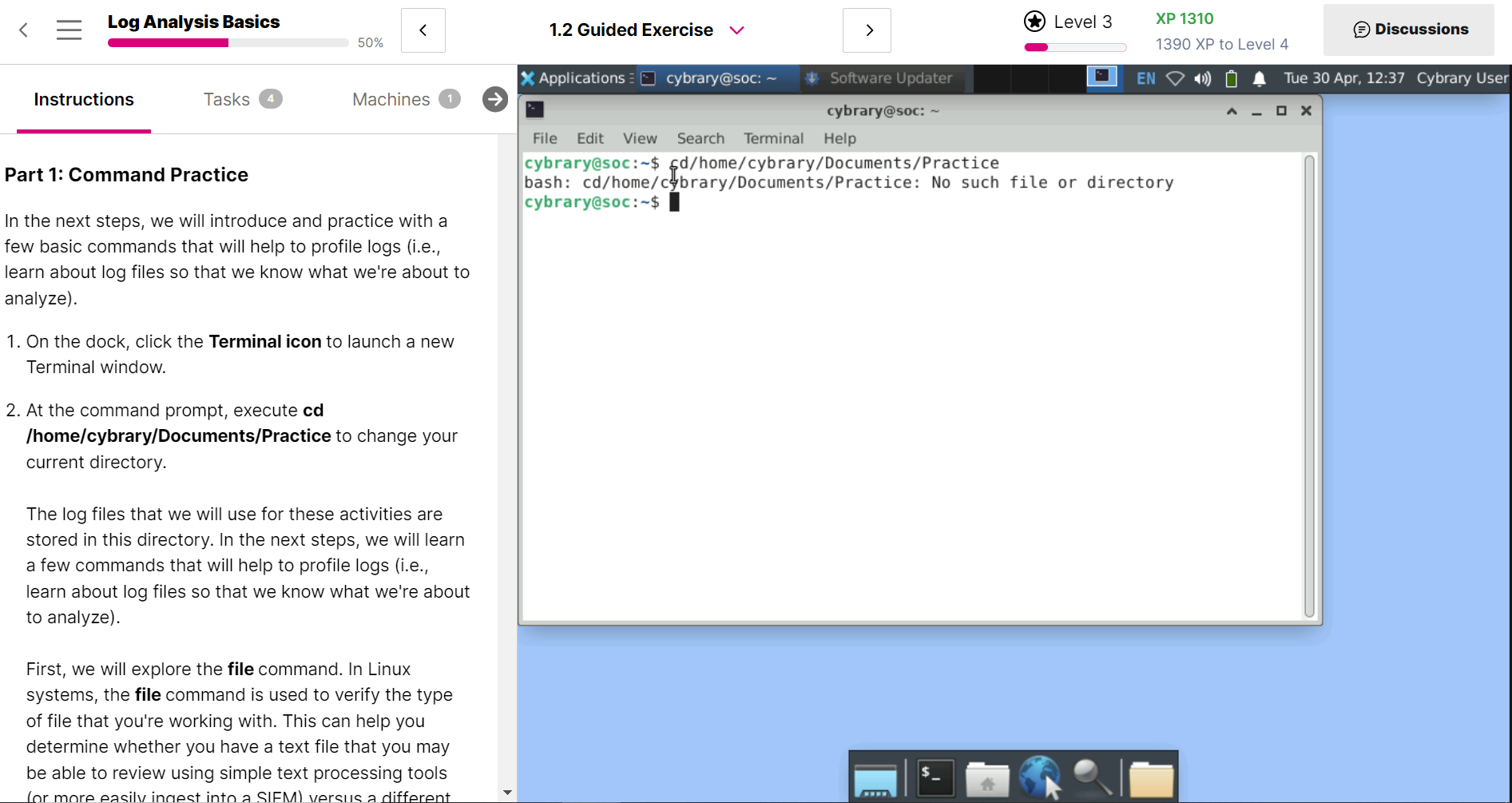Click the network status tray icon
The image size is (1512, 803).
[1175, 78]
